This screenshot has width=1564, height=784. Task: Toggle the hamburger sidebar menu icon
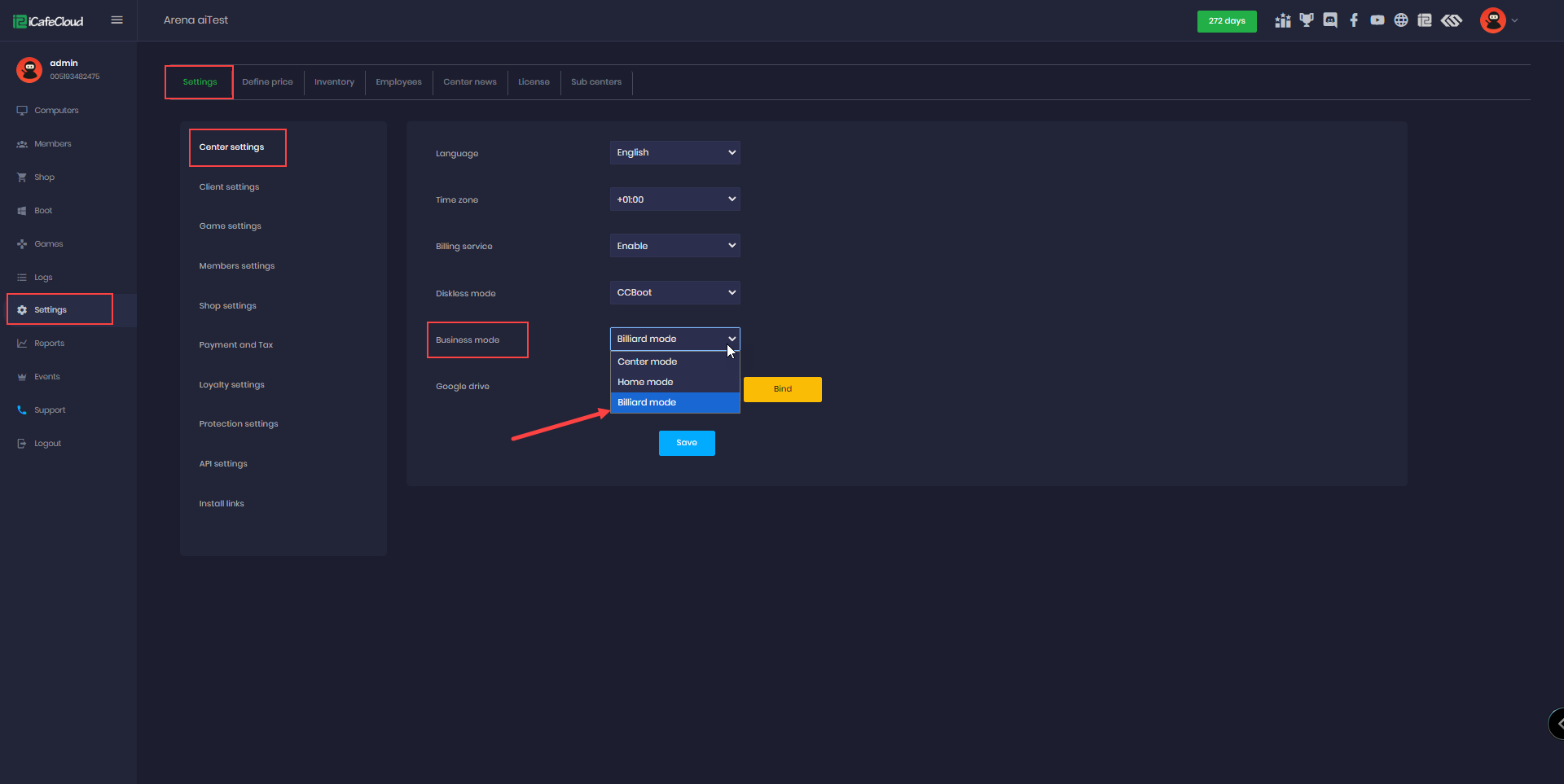pyautogui.click(x=117, y=20)
